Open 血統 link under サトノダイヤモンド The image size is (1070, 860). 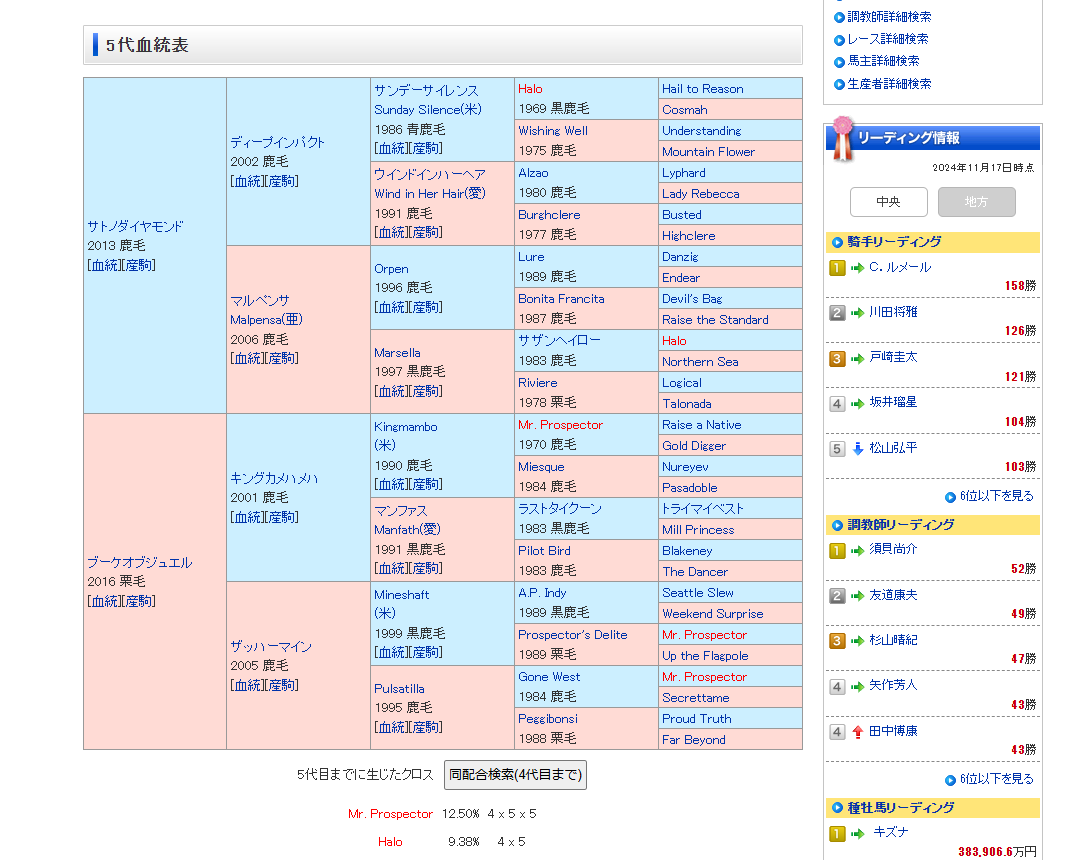pyautogui.click(x=104, y=265)
